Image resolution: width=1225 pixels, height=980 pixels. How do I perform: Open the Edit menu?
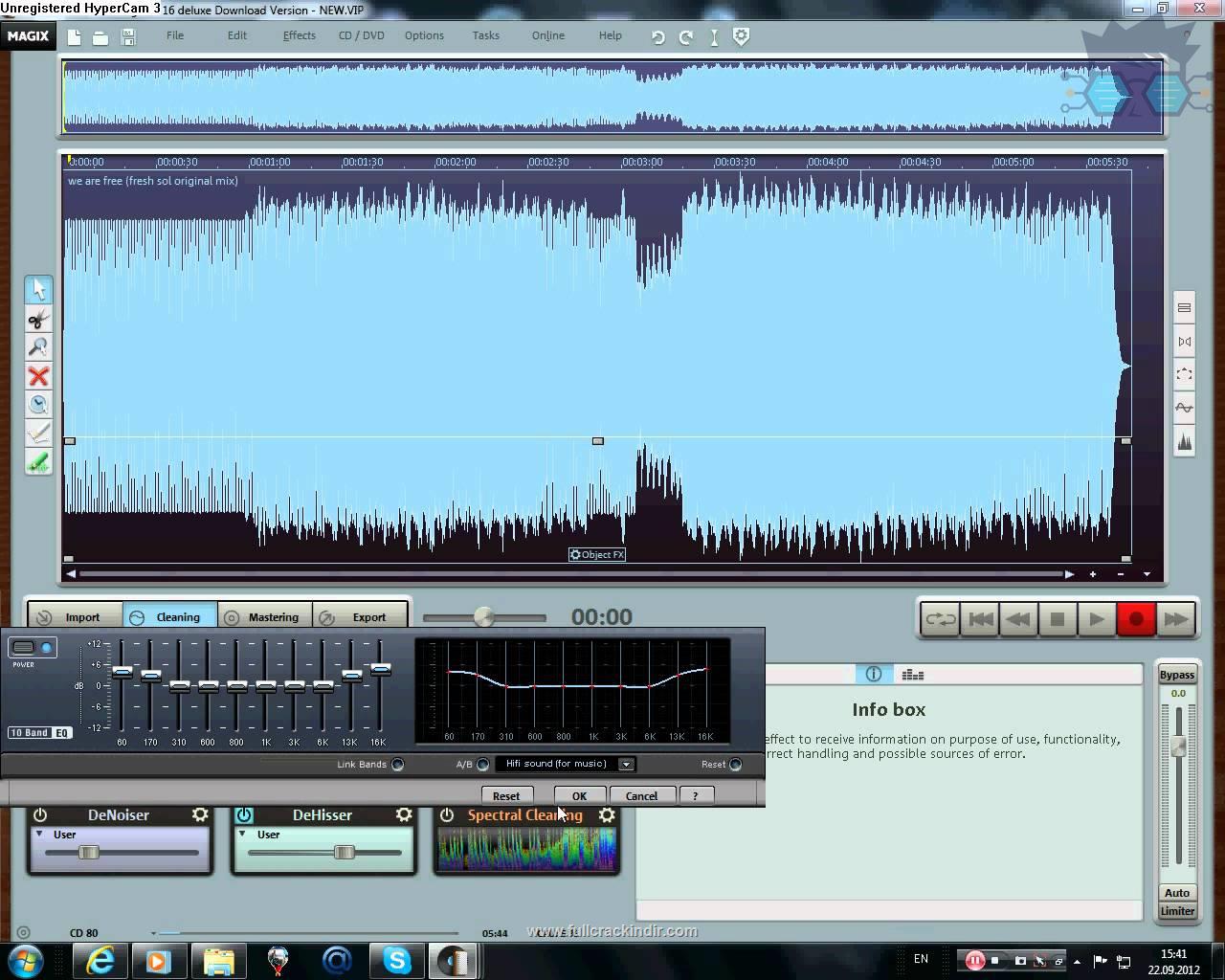pos(237,35)
